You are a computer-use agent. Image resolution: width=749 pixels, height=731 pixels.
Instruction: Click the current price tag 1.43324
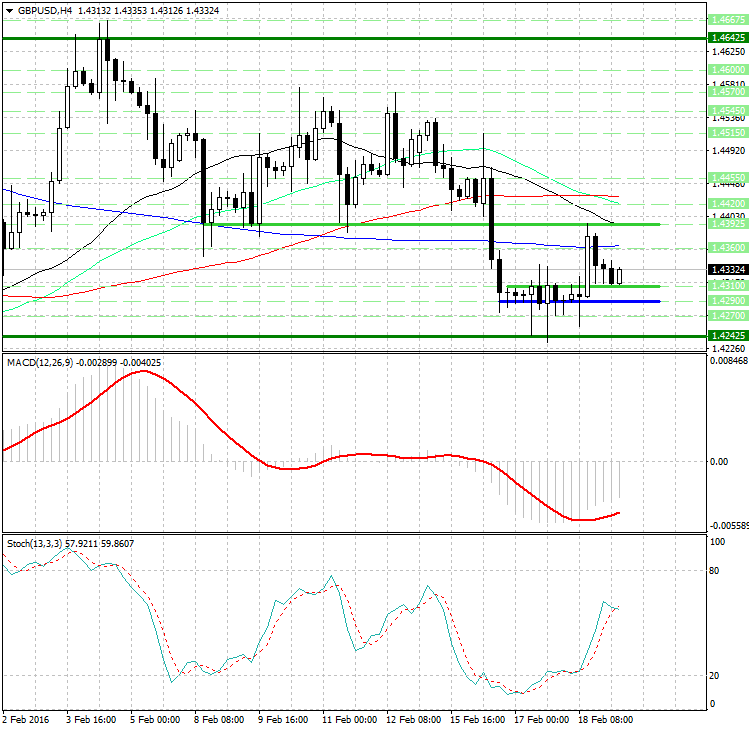tap(724, 269)
